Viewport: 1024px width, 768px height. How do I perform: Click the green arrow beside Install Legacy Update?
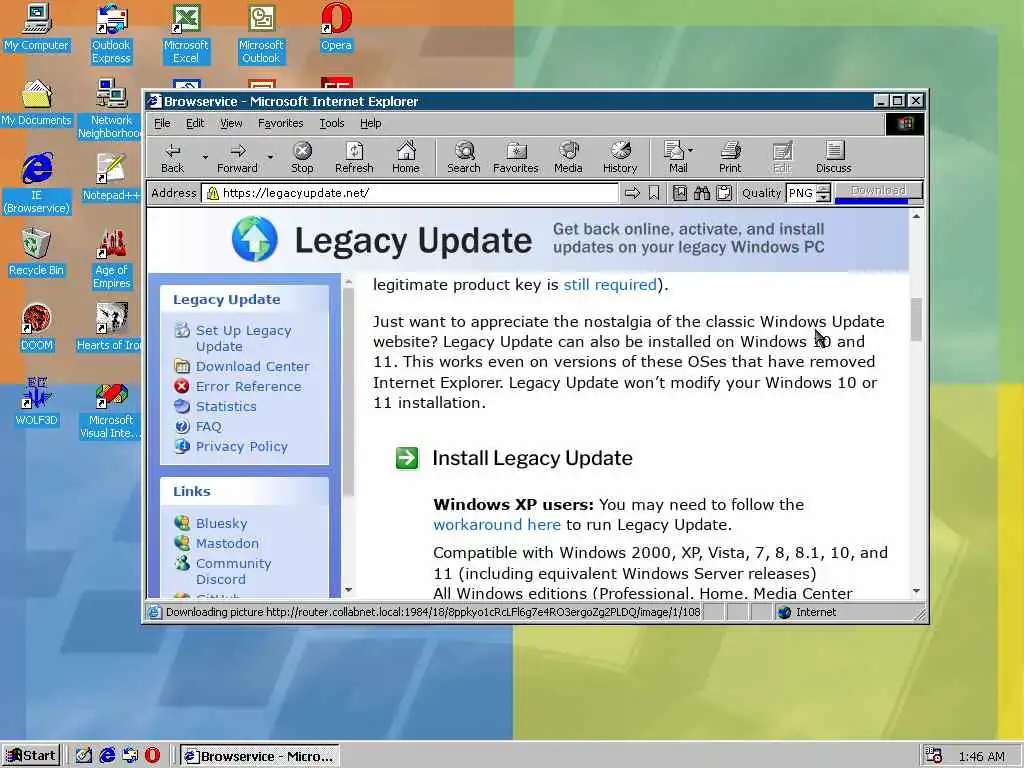coord(407,458)
